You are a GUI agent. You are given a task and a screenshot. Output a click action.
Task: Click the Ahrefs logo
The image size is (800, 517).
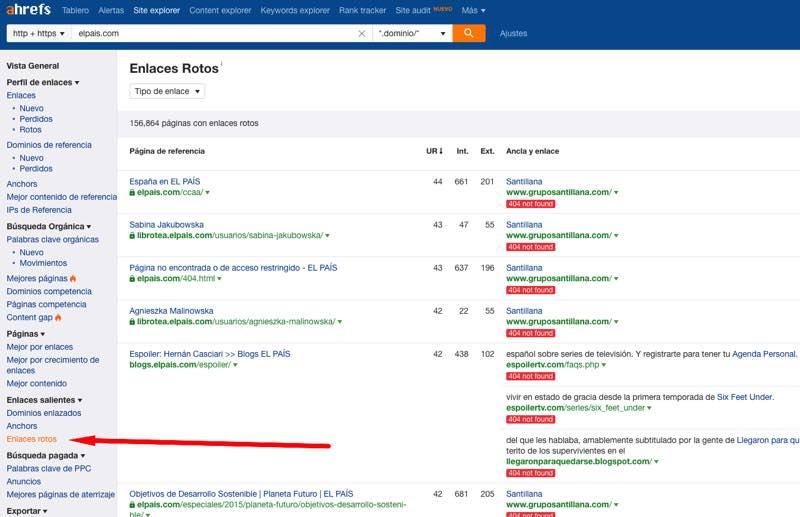click(x=29, y=10)
